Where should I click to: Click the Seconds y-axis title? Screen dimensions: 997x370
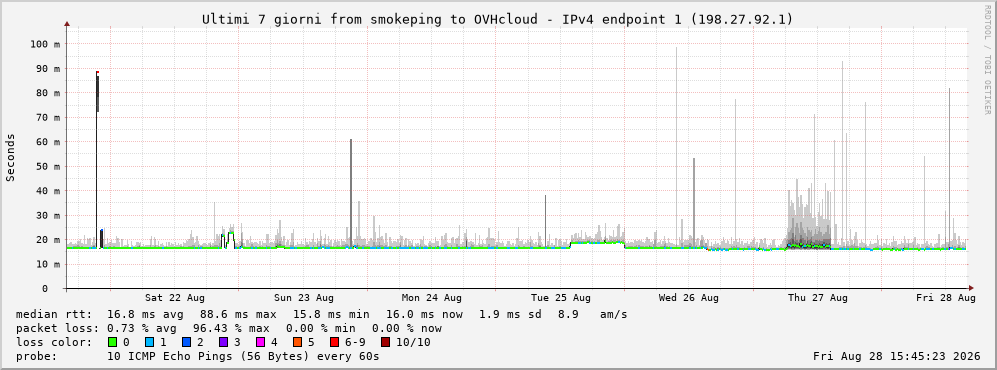coord(11,158)
